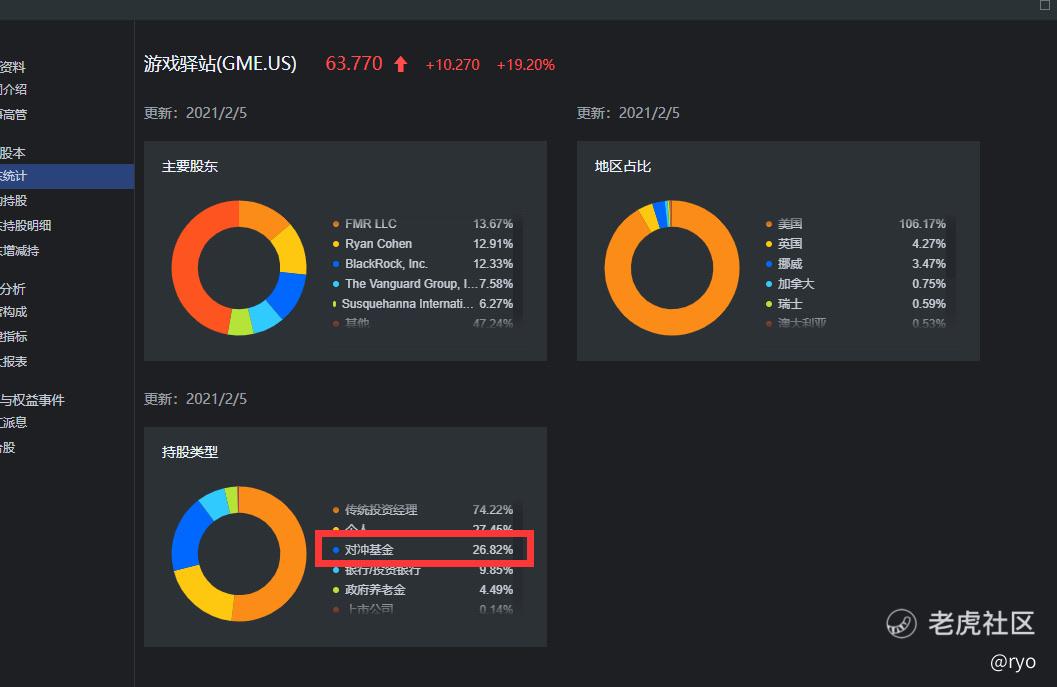Viewport: 1057px width, 687px height.
Task: Click the 26.82% hedge fund value
Action: [x=493, y=550]
